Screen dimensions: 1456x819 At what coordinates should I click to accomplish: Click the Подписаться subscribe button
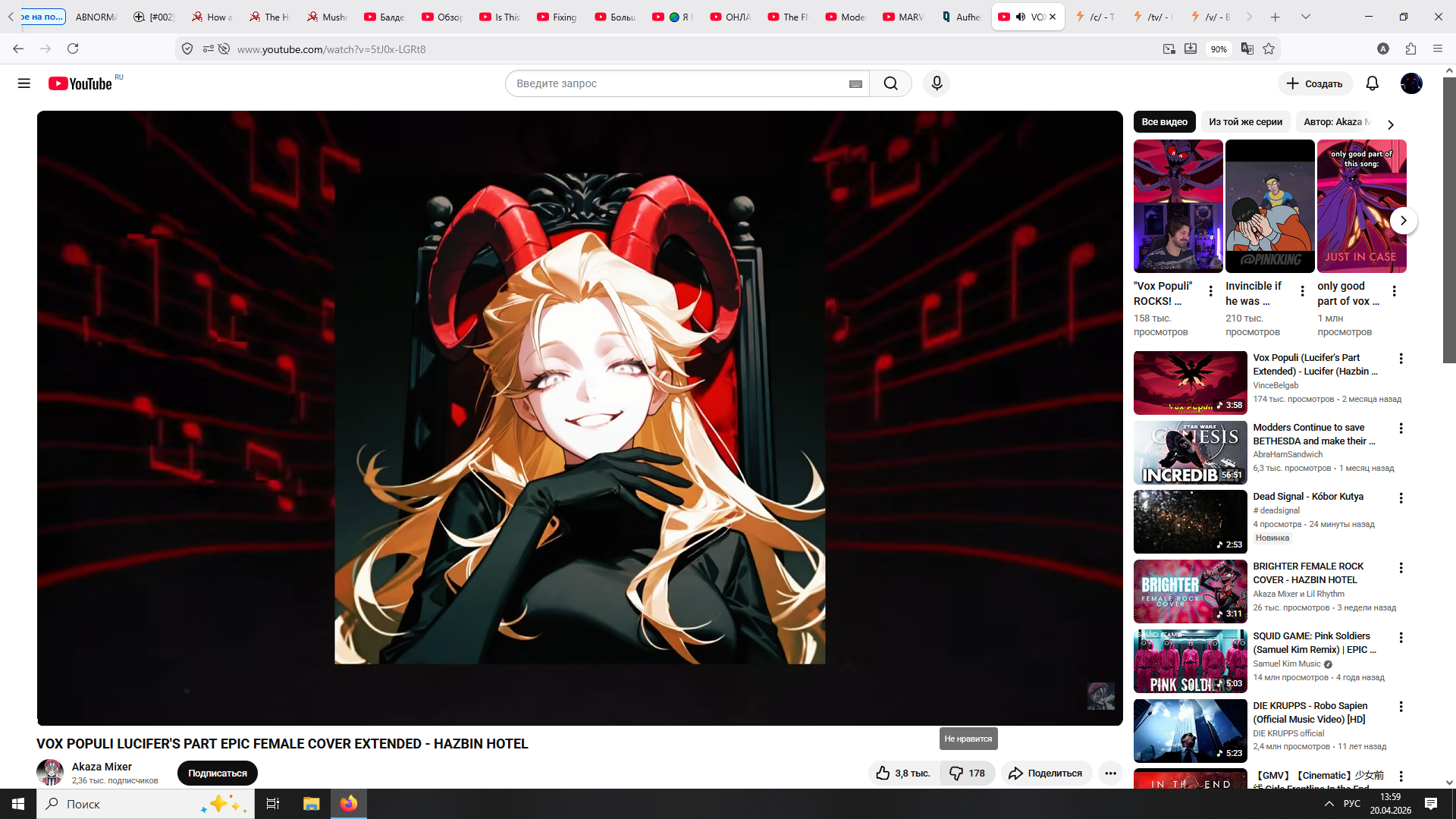pos(218,773)
